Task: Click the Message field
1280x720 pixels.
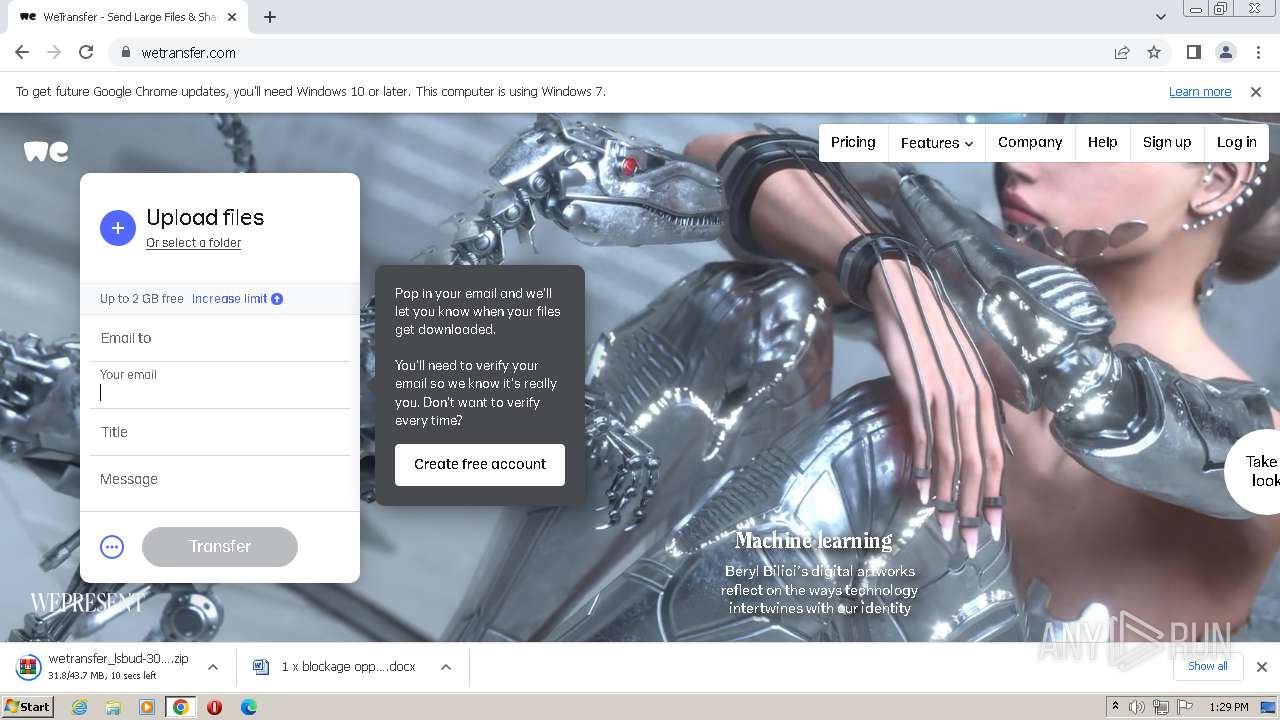Action: click(220, 480)
